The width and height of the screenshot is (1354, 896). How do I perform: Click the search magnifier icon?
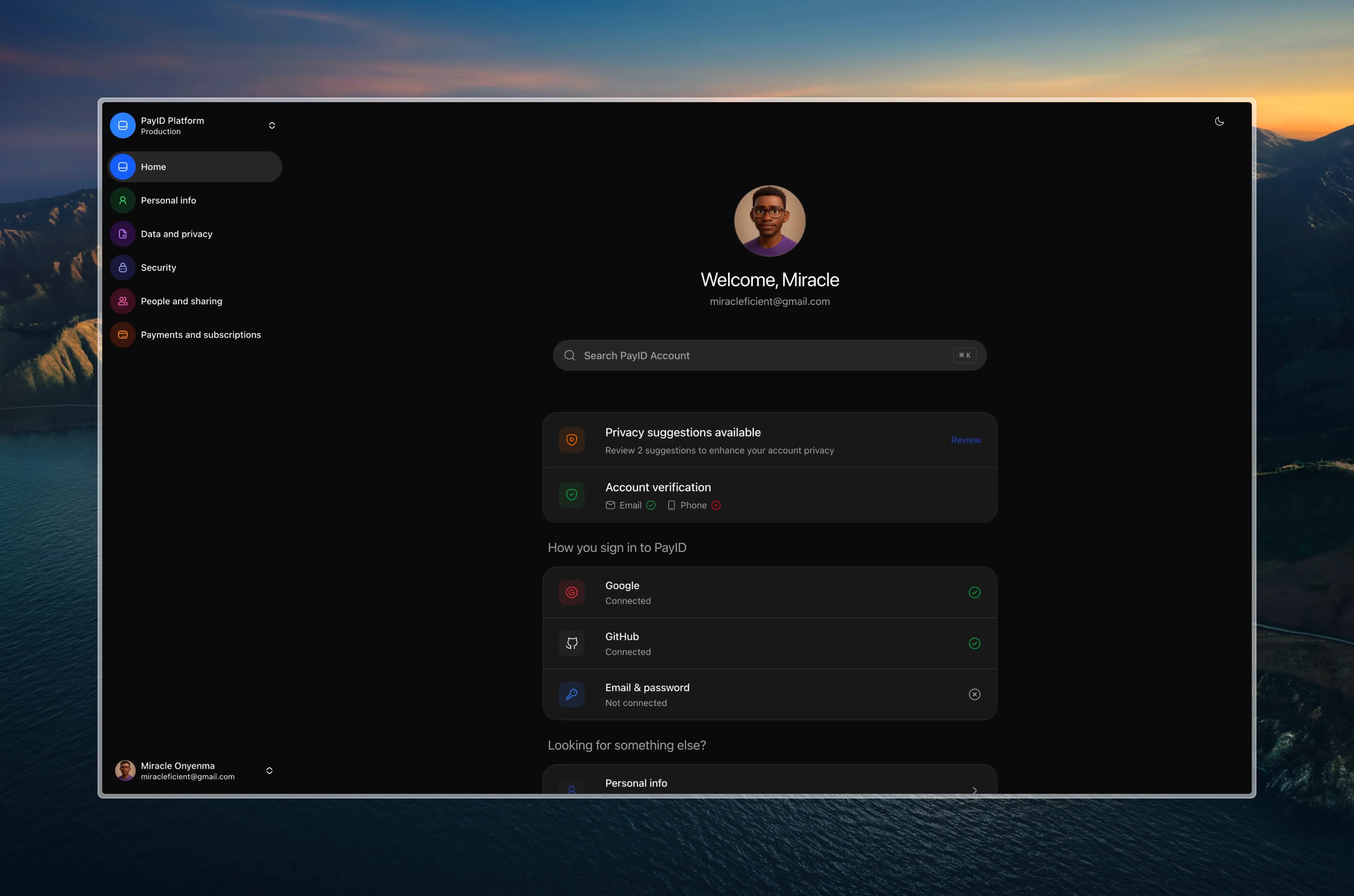569,355
